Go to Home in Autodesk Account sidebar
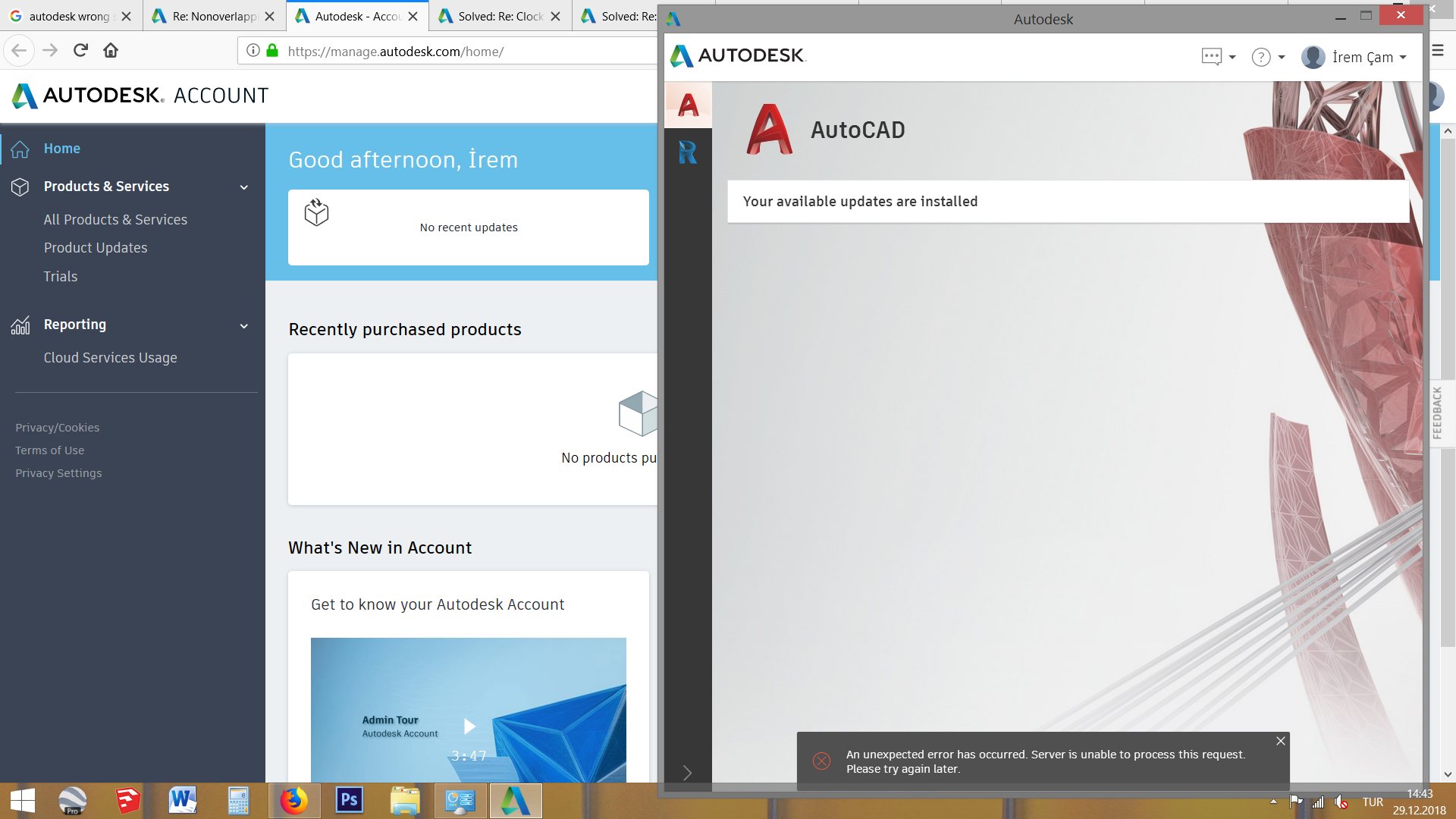1456x819 pixels. coord(62,149)
